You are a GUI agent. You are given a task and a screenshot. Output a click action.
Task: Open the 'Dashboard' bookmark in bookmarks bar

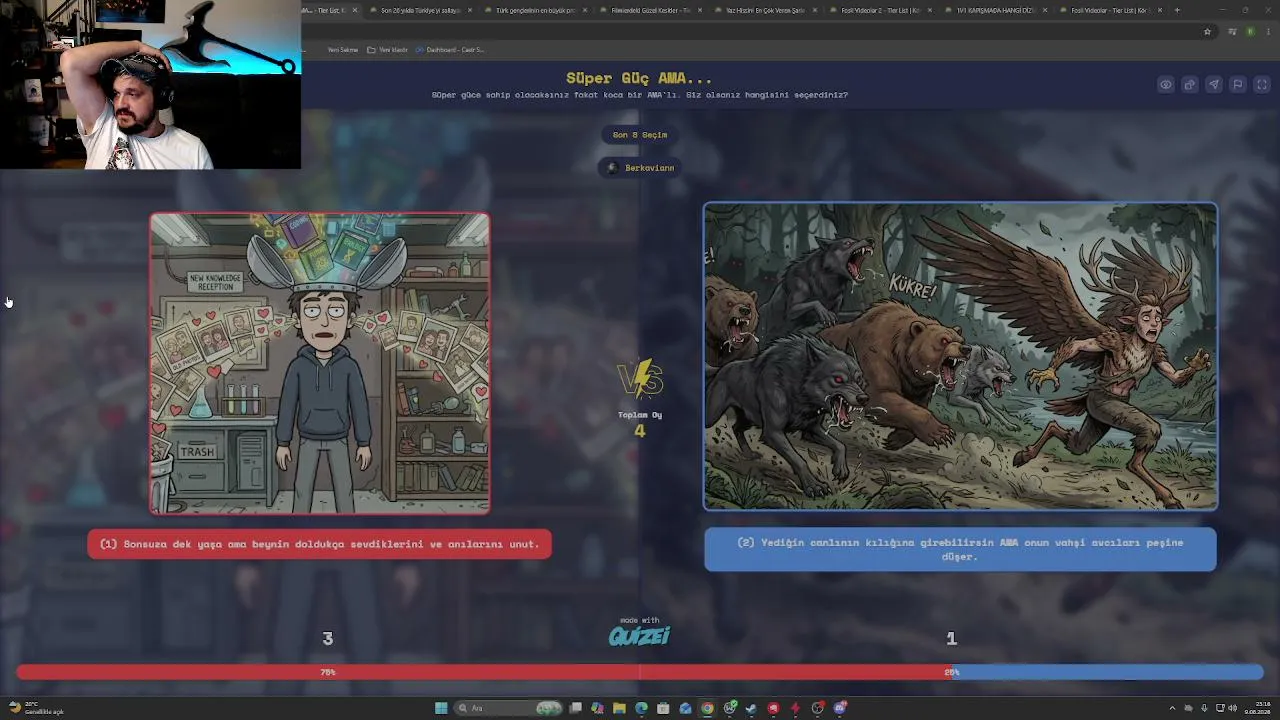(x=450, y=49)
